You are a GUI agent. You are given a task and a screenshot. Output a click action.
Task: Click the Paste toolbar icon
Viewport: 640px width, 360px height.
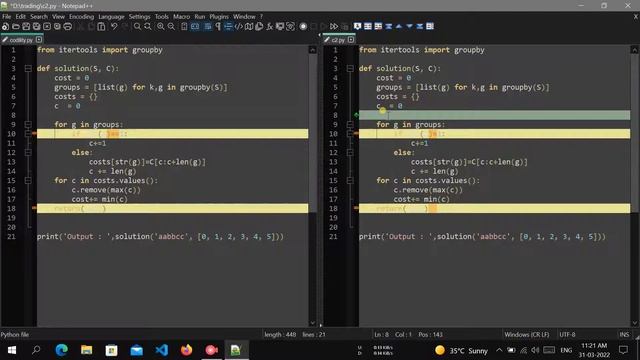click(101, 27)
